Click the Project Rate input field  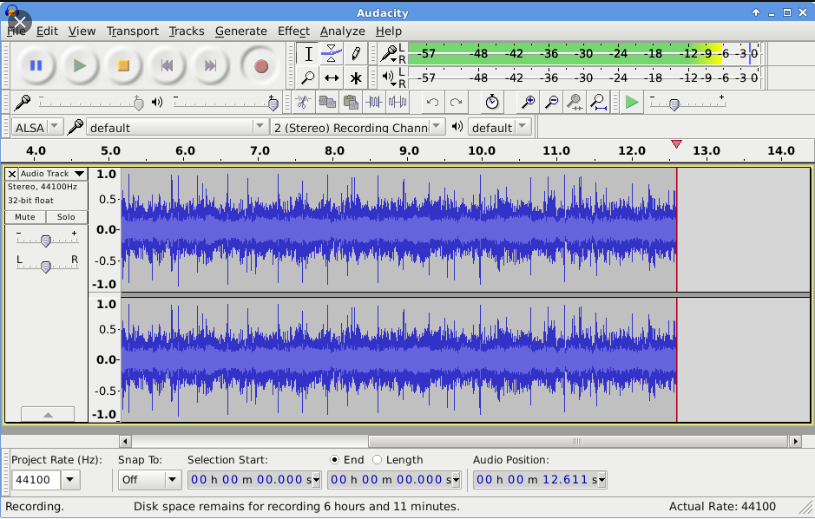click(36, 480)
